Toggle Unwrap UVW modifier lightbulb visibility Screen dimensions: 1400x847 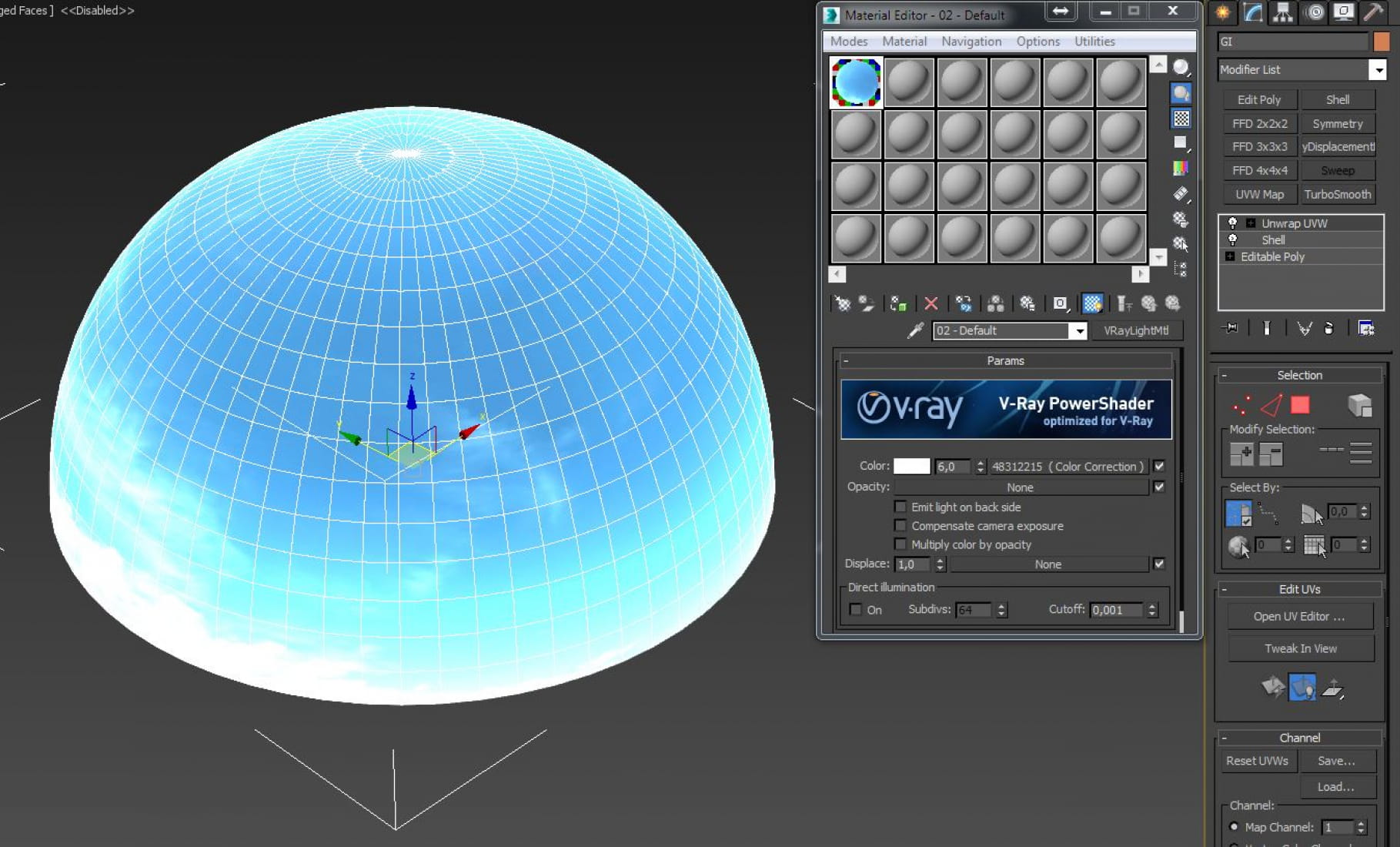(1232, 223)
